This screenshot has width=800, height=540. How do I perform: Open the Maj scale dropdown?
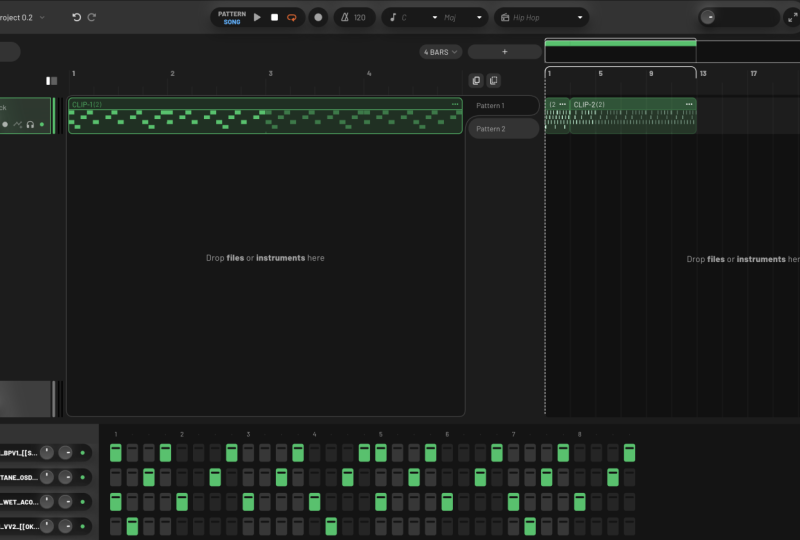[462, 17]
